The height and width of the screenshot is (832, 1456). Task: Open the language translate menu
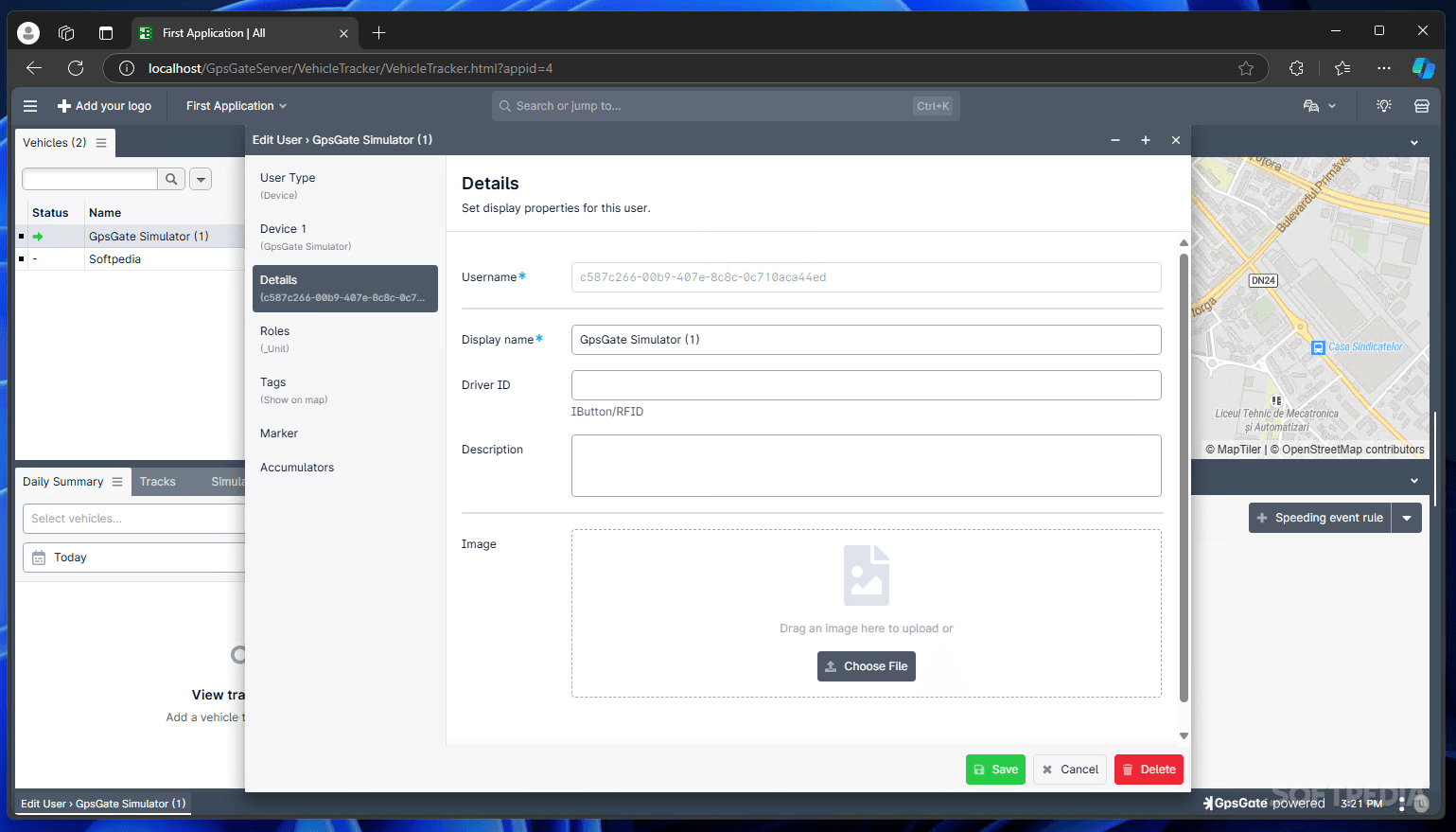1319,106
